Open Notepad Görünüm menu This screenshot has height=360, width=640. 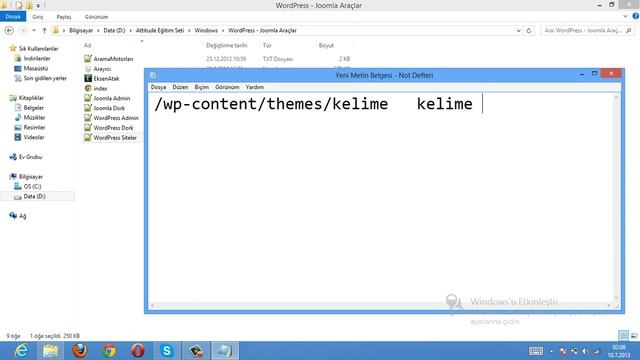point(227,87)
